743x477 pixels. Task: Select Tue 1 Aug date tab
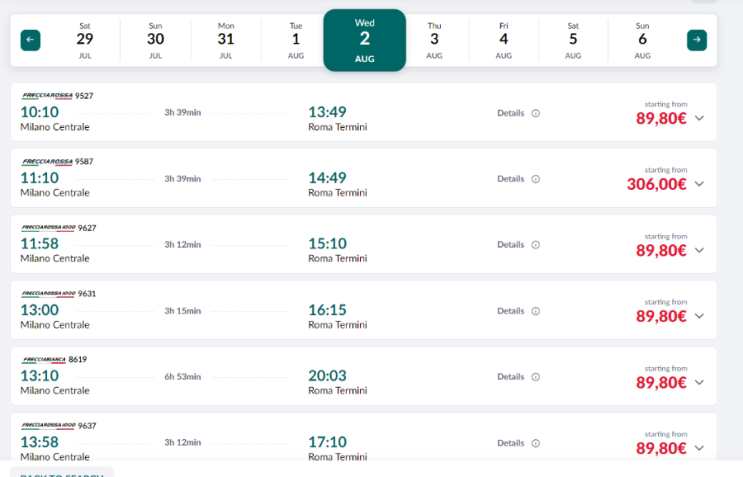pyautogui.click(x=295, y=40)
